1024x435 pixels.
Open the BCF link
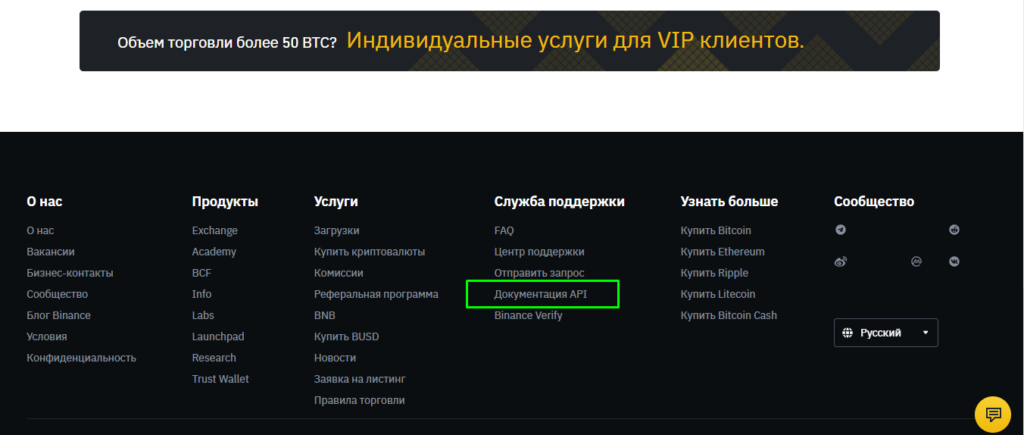tap(202, 273)
